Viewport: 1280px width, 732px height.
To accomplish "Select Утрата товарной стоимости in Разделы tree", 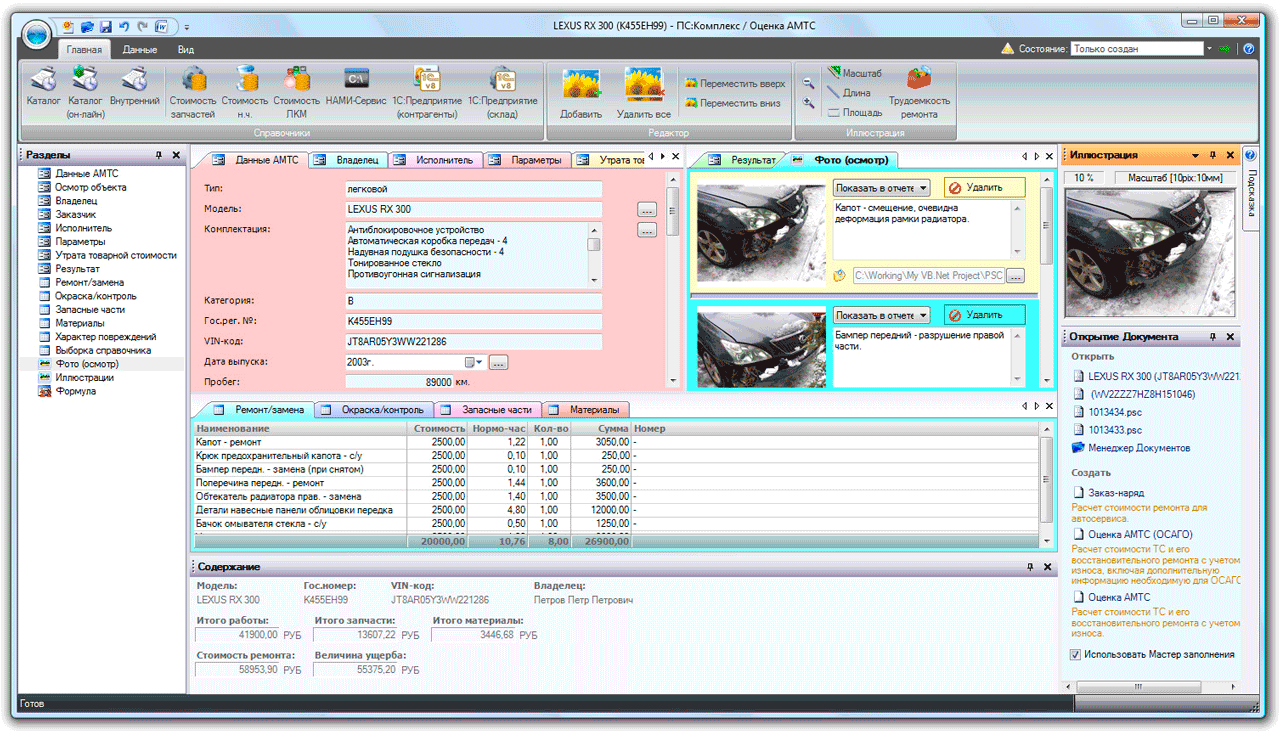I will click(x=116, y=255).
